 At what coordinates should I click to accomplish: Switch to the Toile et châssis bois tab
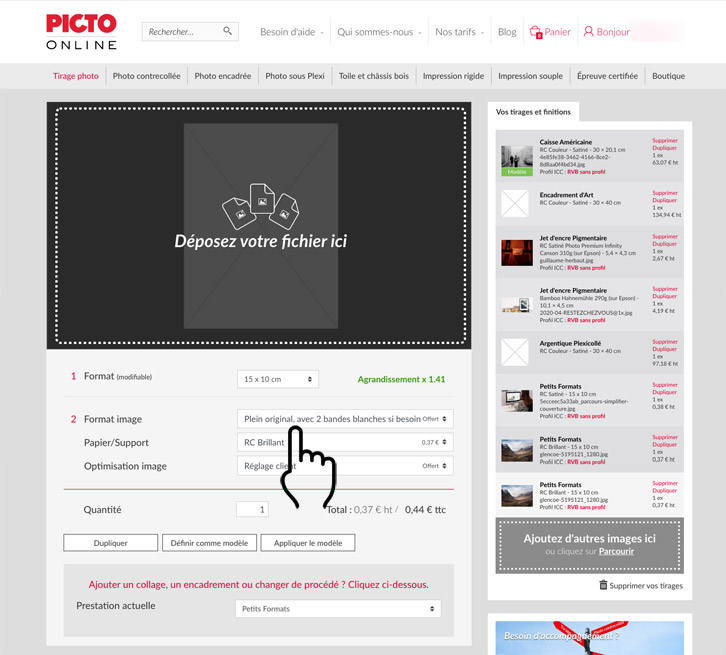click(x=373, y=76)
